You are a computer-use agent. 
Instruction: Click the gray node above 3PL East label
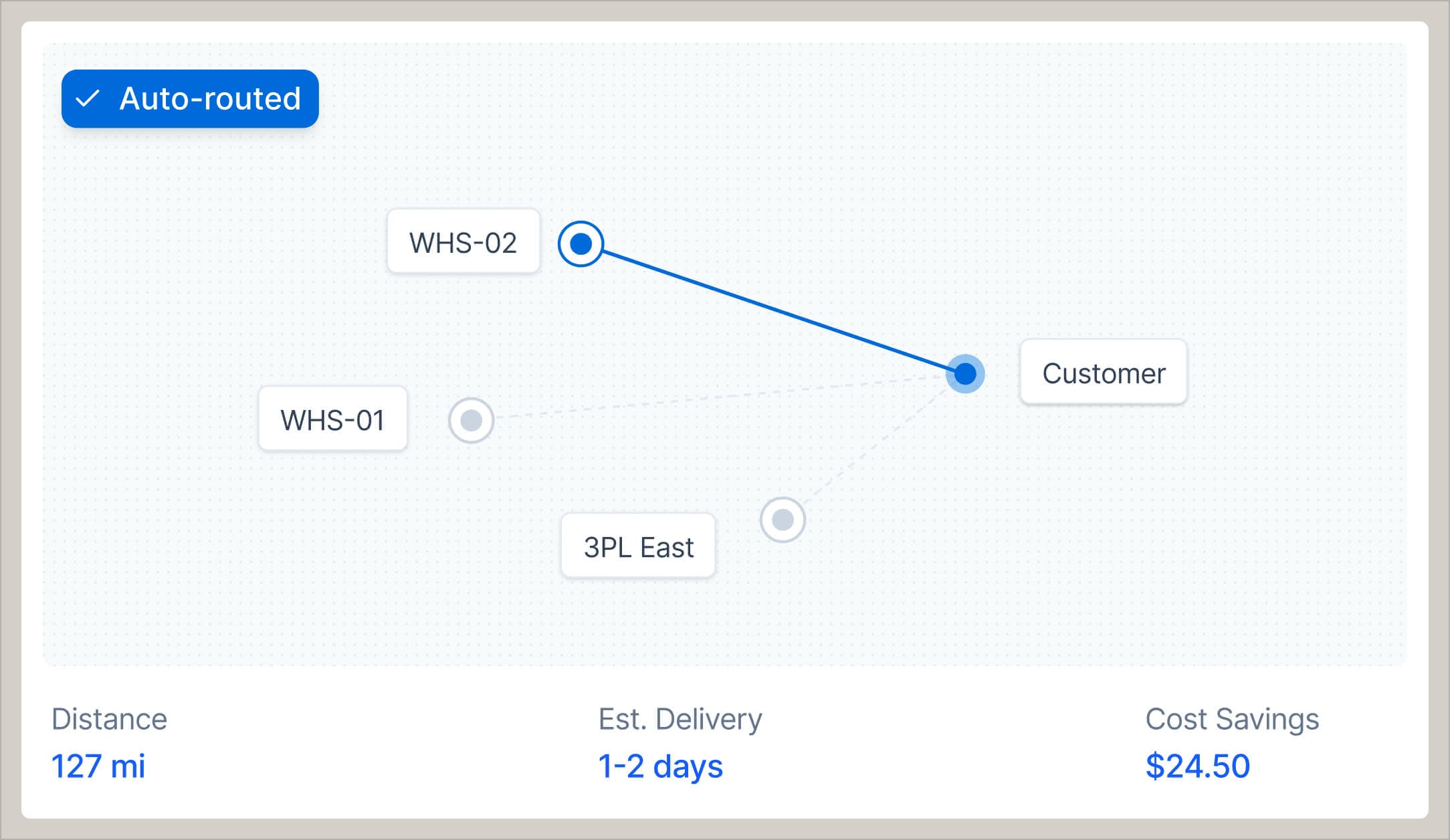[781, 520]
